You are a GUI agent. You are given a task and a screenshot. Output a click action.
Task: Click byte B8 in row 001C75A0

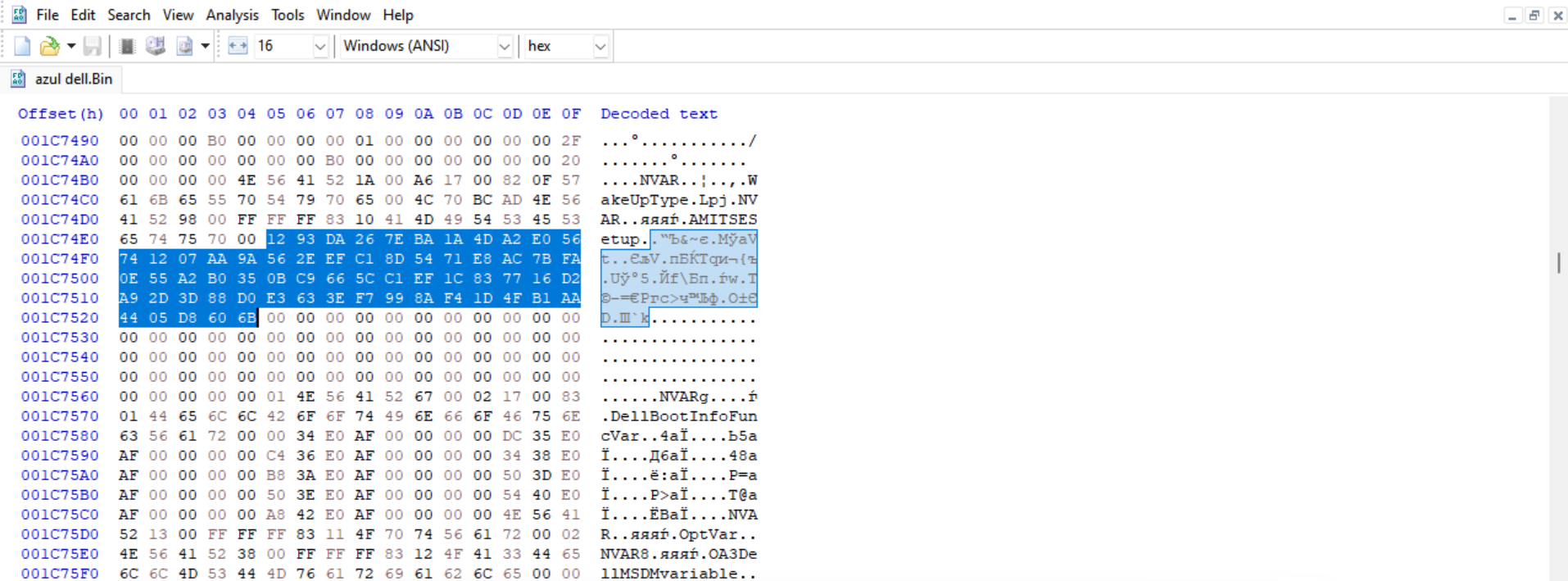276,475
